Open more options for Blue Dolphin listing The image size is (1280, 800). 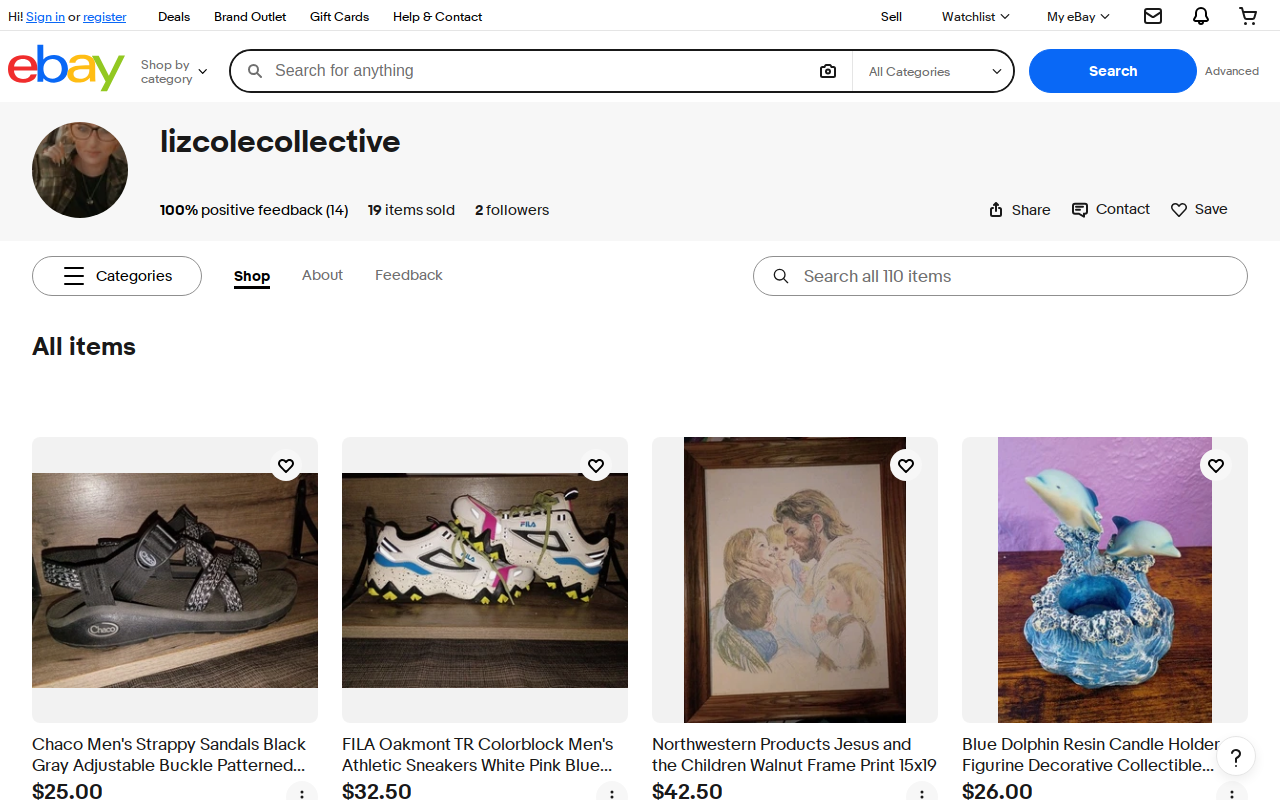[1232, 793]
